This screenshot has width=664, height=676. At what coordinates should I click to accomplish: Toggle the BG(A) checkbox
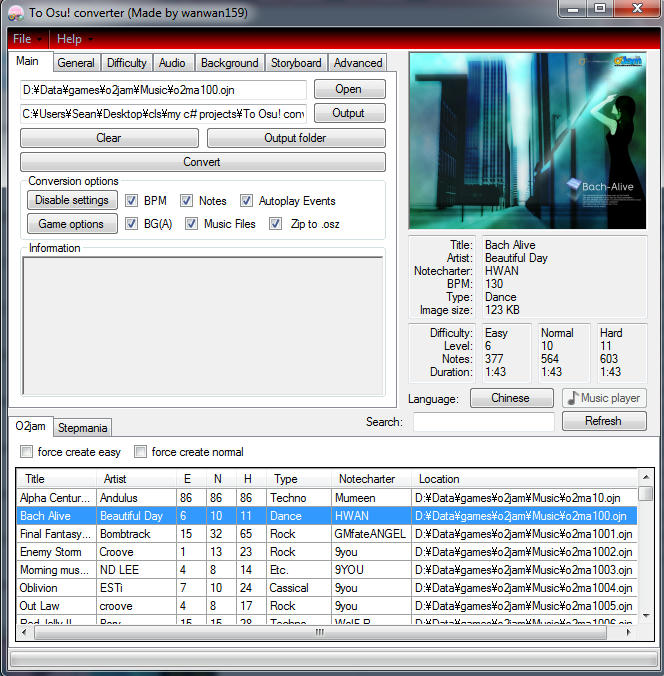[x=132, y=224]
